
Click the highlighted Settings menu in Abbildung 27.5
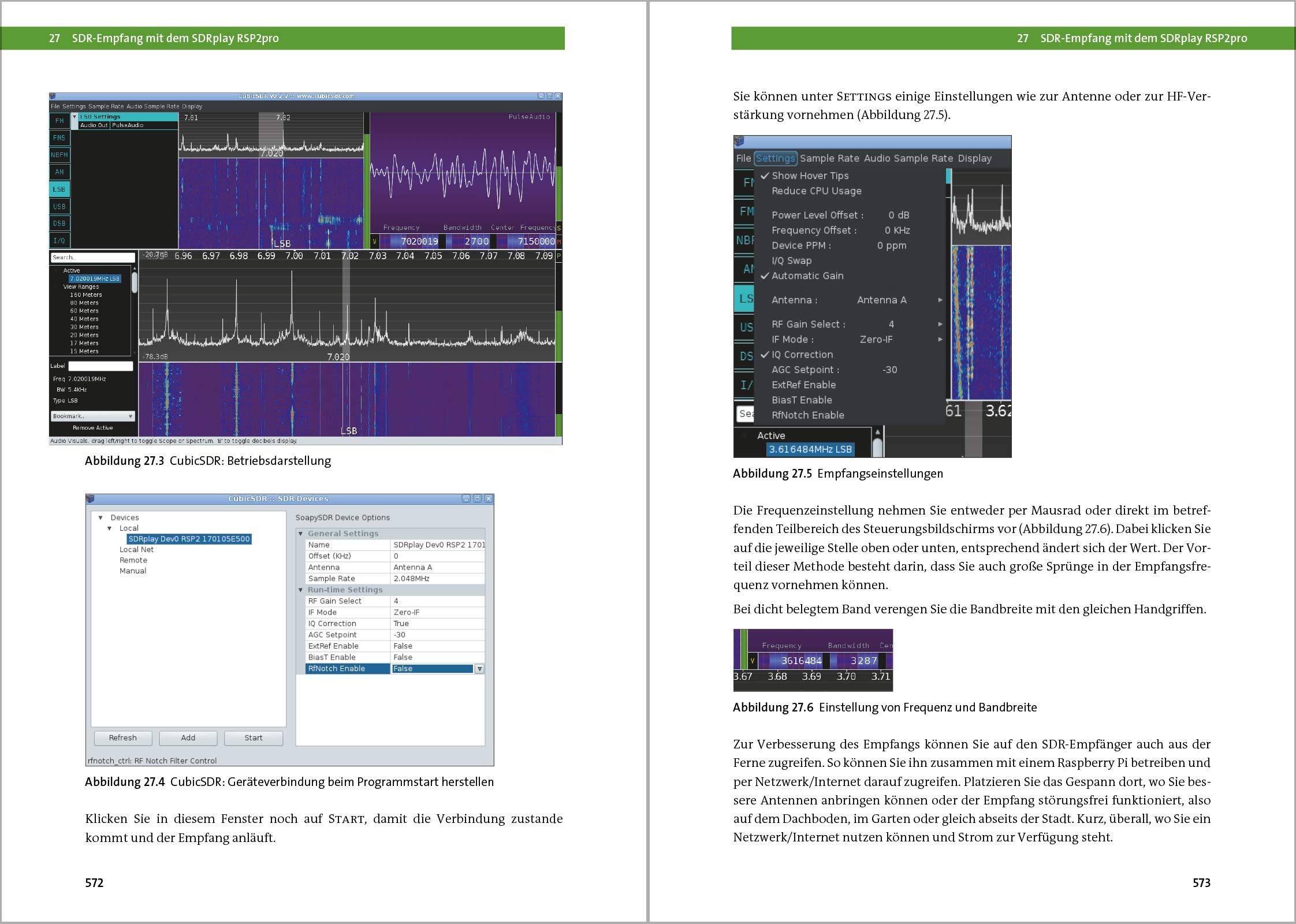(775, 158)
